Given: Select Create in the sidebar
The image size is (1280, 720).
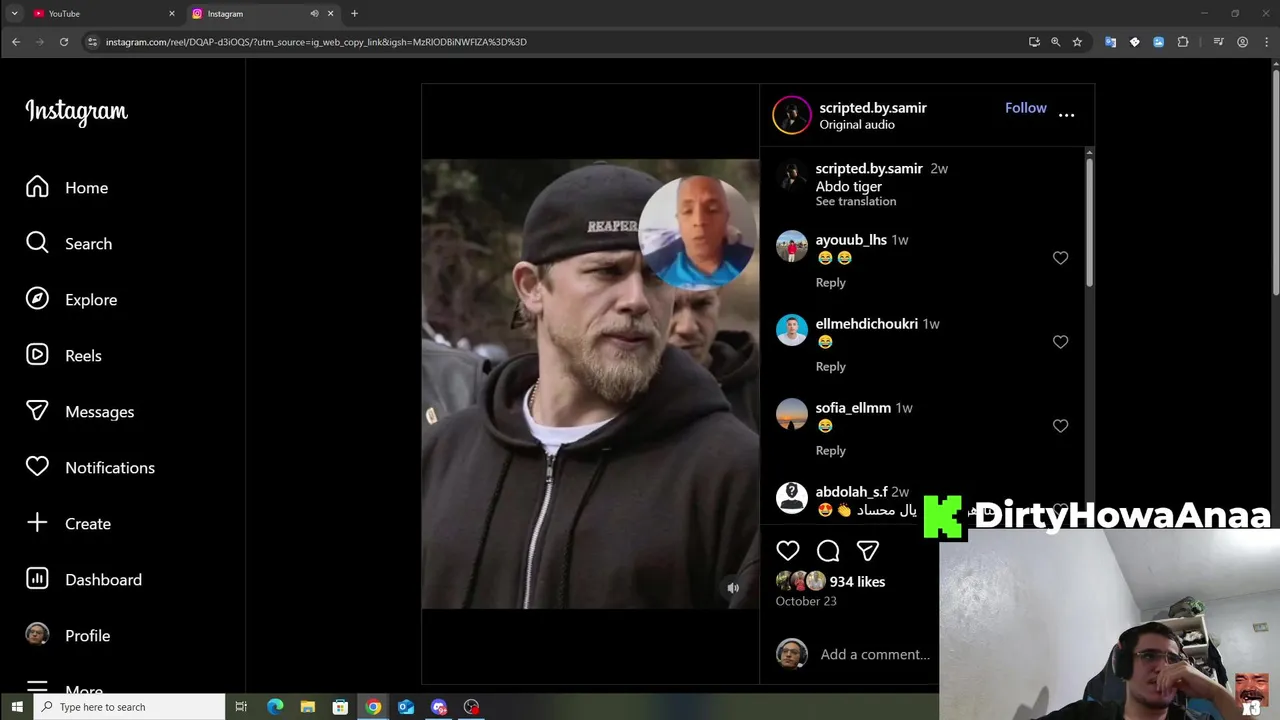Looking at the screenshot, I should click(x=68, y=524).
